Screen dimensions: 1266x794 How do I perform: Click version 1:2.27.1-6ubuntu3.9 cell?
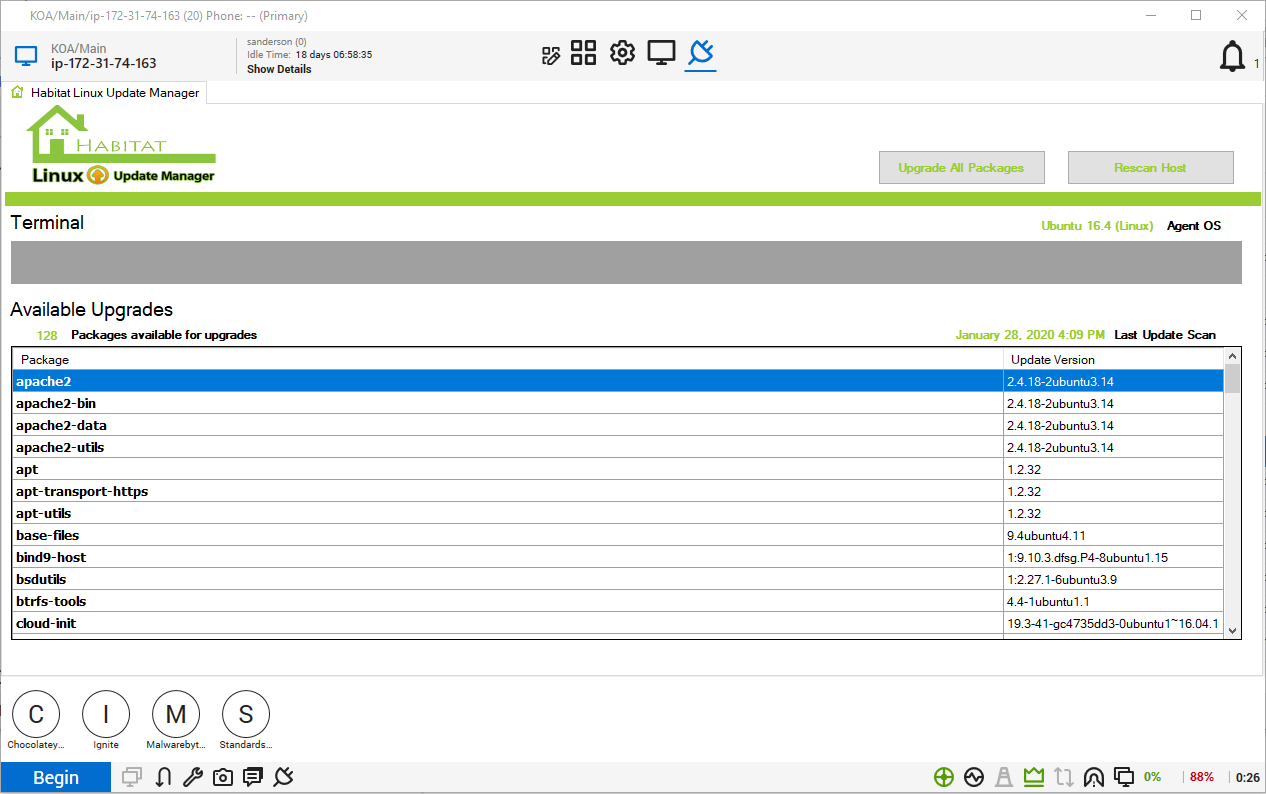[x=1114, y=579]
